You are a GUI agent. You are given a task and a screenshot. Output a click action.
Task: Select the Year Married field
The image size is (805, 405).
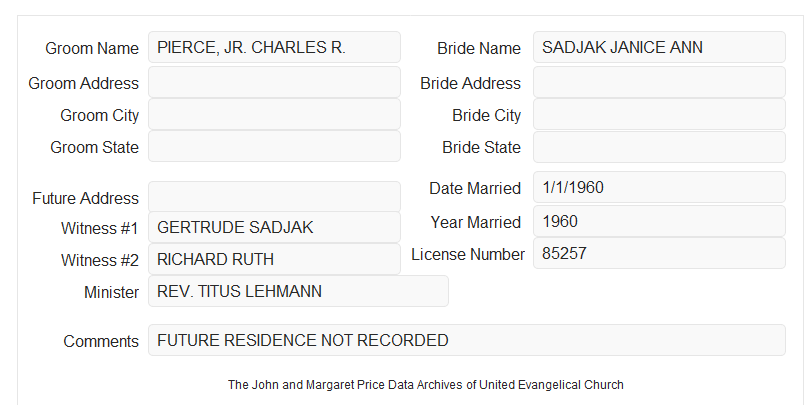tap(659, 221)
